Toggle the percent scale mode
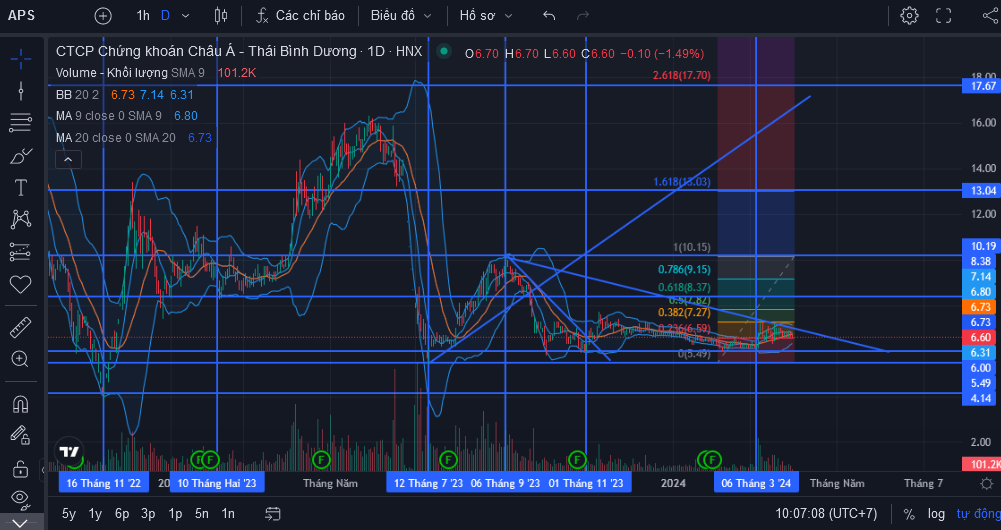The height and width of the screenshot is (530, 1001). pyautogui.click(x=909, y=513)
